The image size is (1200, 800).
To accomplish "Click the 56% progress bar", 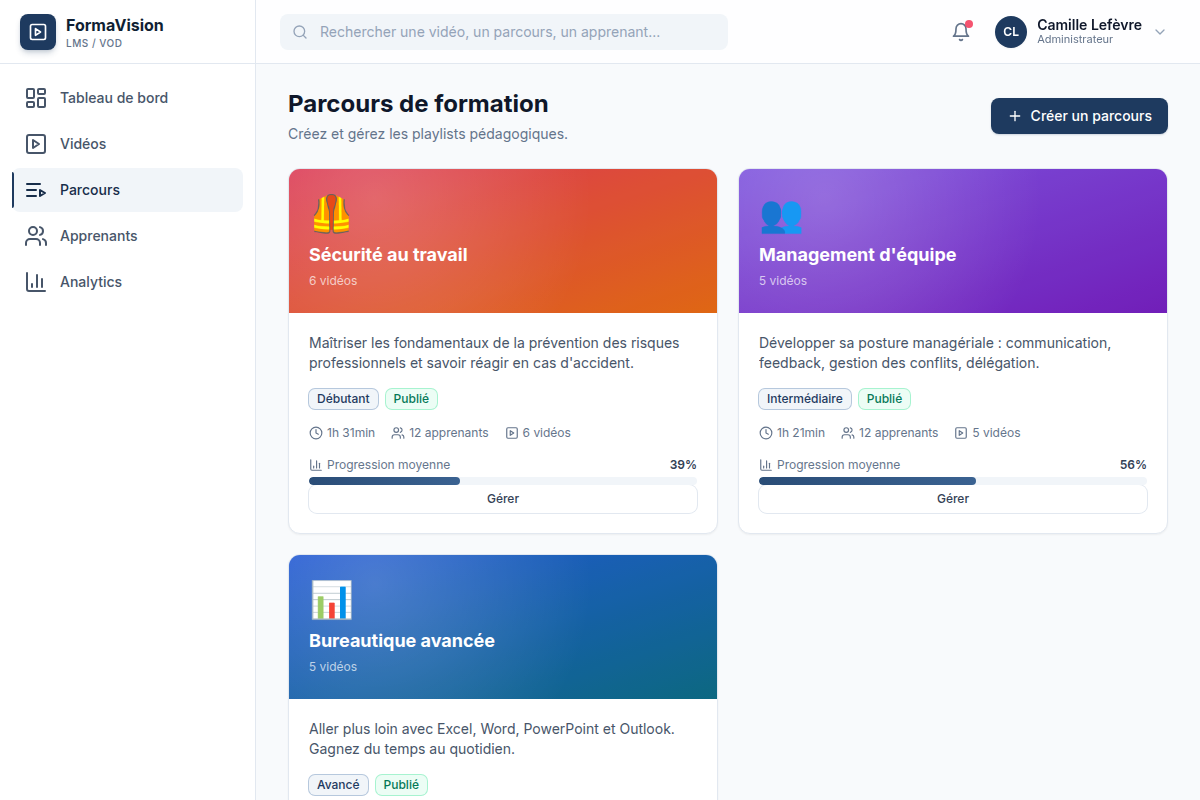I will (953, 481).
